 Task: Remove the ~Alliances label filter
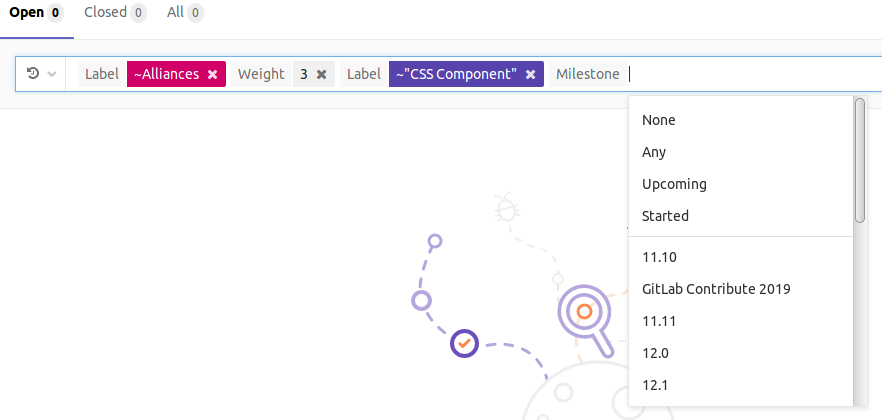coord(212,74)
